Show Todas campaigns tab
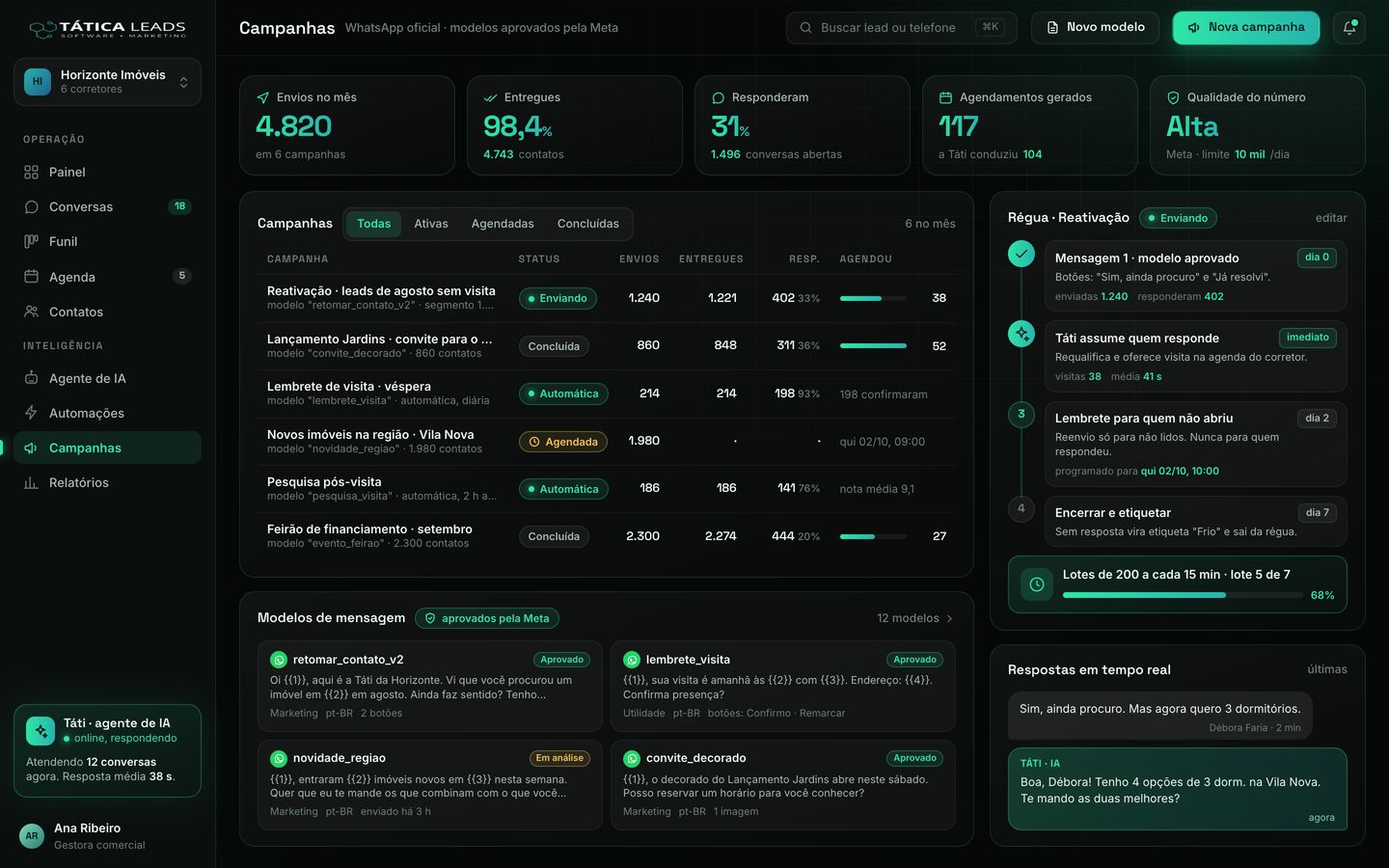Screen dimensions: 1389x868 [374, 224]
